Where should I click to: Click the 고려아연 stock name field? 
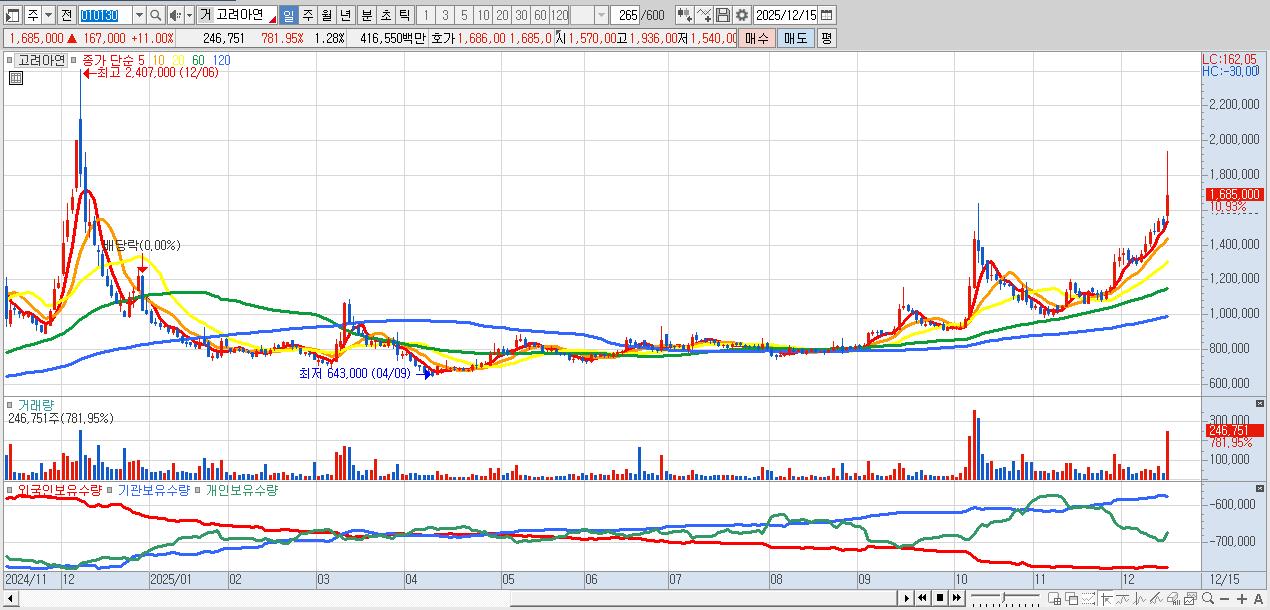pos(245,15)
